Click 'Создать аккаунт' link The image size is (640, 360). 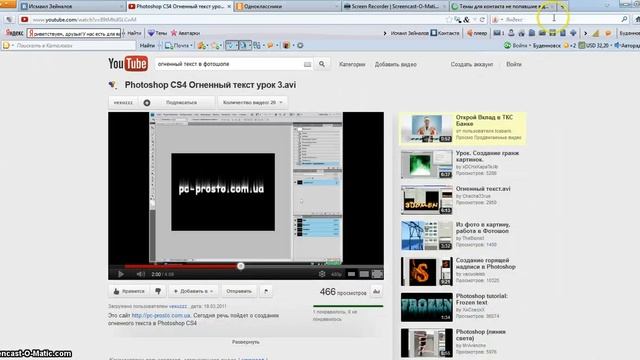tap(472, 64)
